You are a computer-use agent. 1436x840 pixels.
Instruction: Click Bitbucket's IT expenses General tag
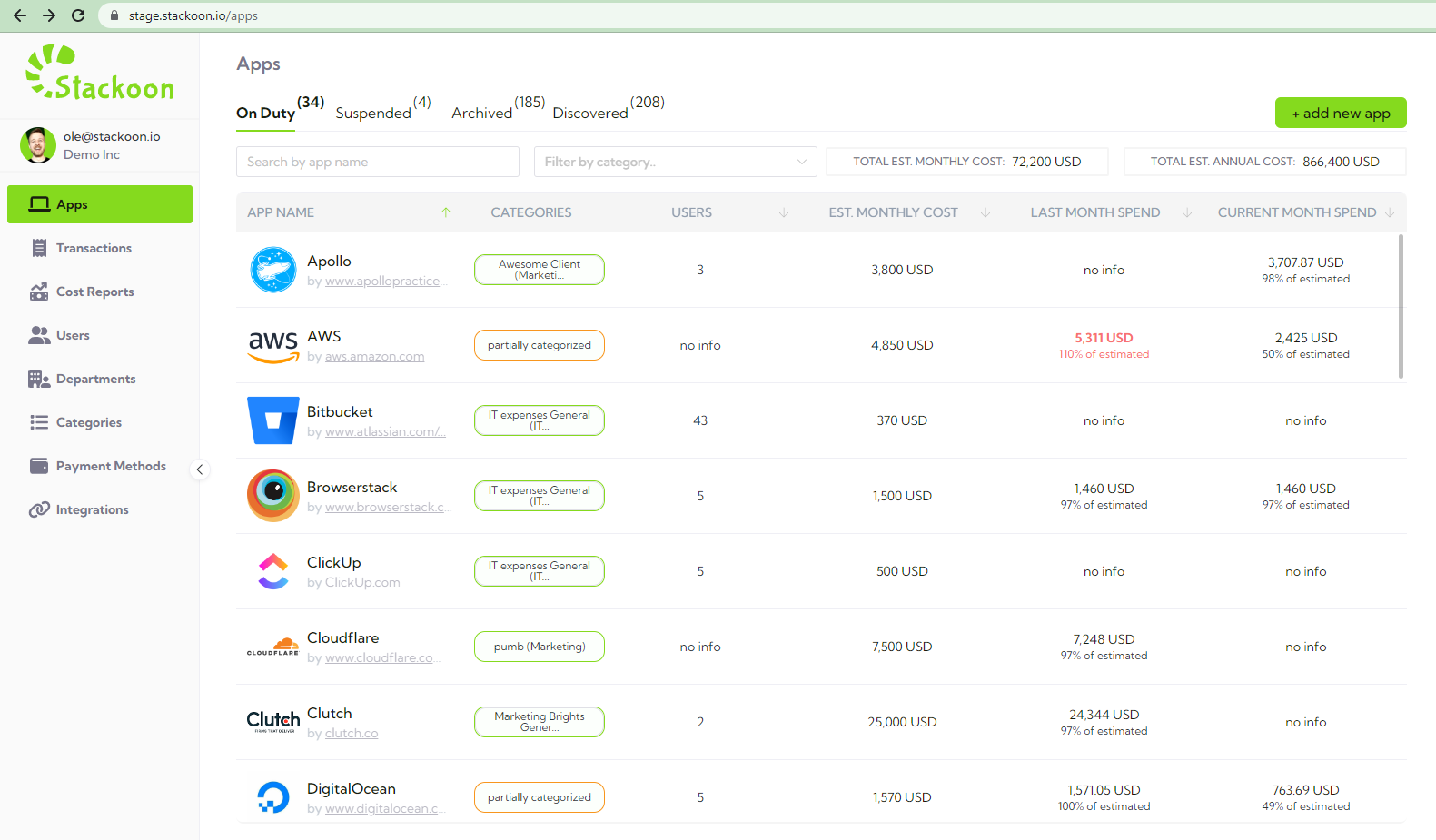[540, 420]
